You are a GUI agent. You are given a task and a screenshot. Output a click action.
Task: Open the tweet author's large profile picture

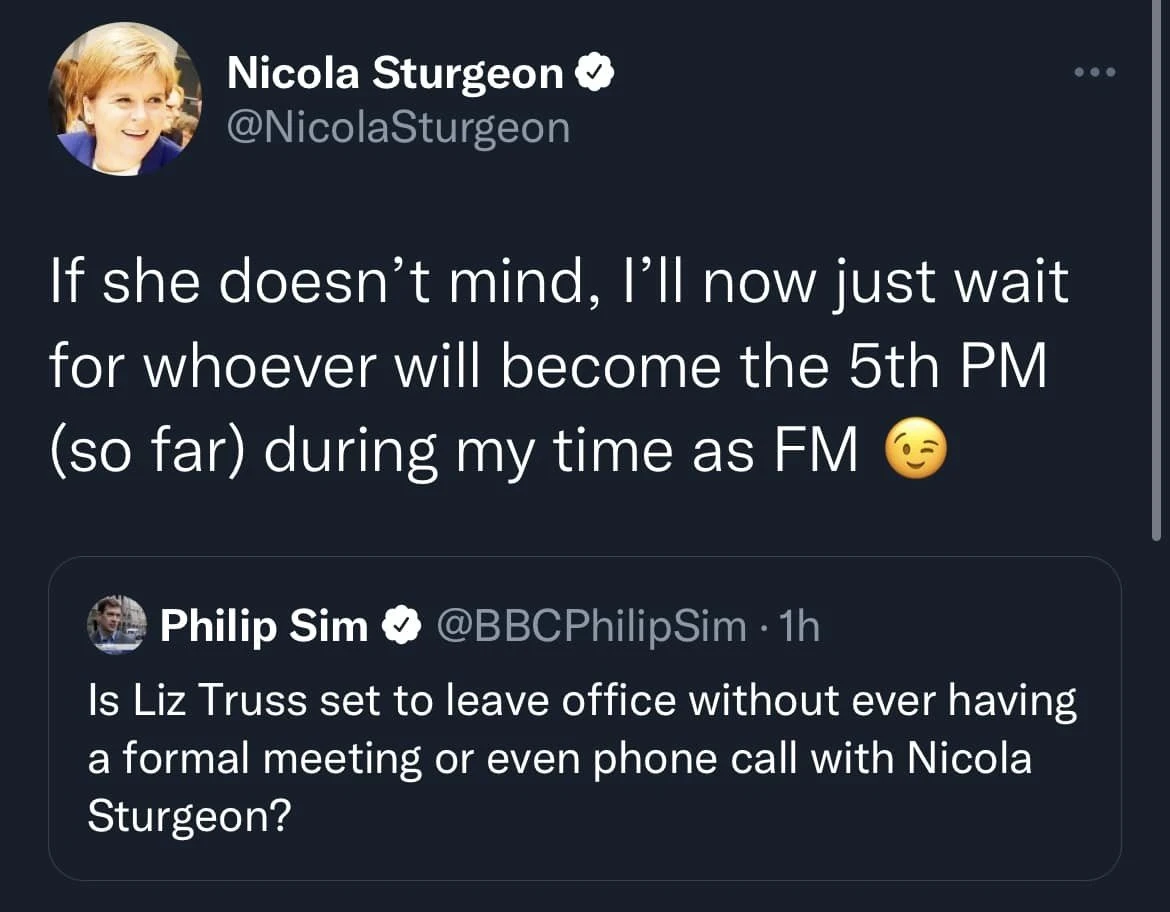(125, 98)
